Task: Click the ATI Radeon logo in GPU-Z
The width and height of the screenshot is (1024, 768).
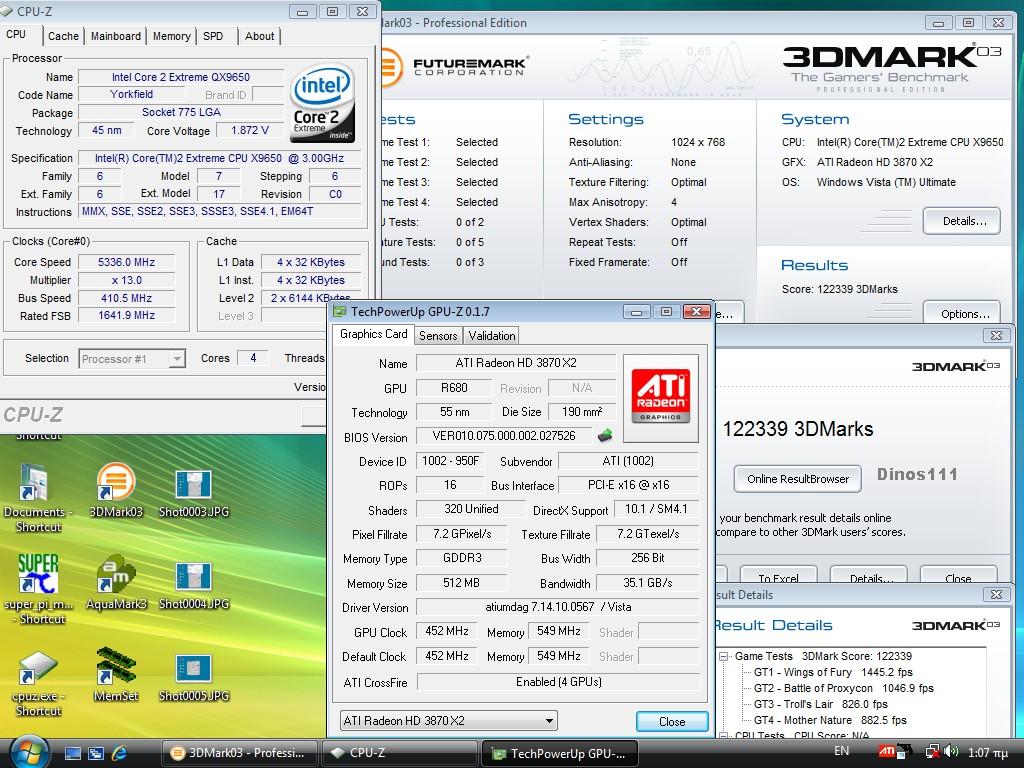Action: coord(661,398)
